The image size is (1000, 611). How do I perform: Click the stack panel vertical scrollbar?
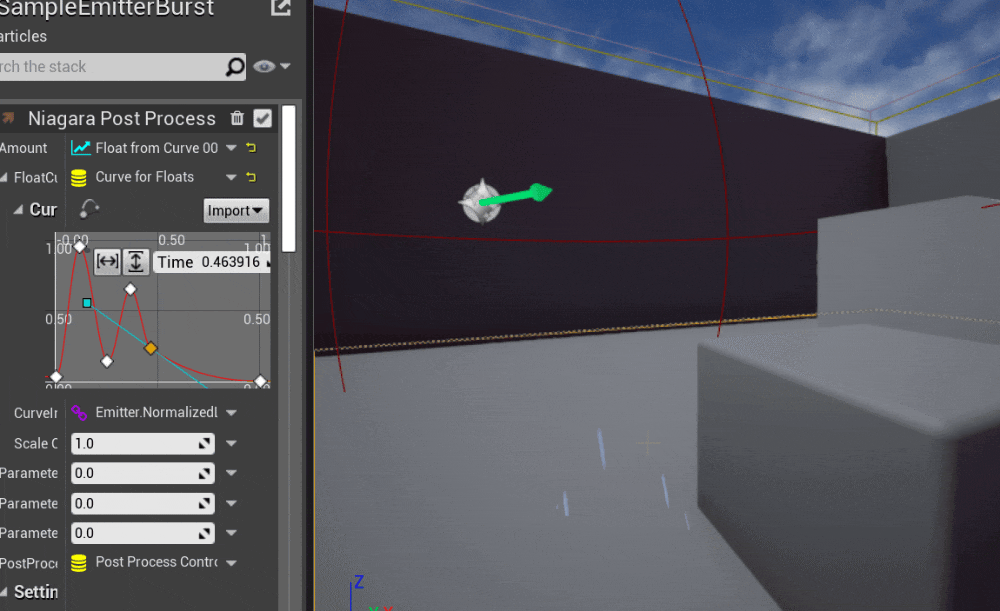point(288,179)
